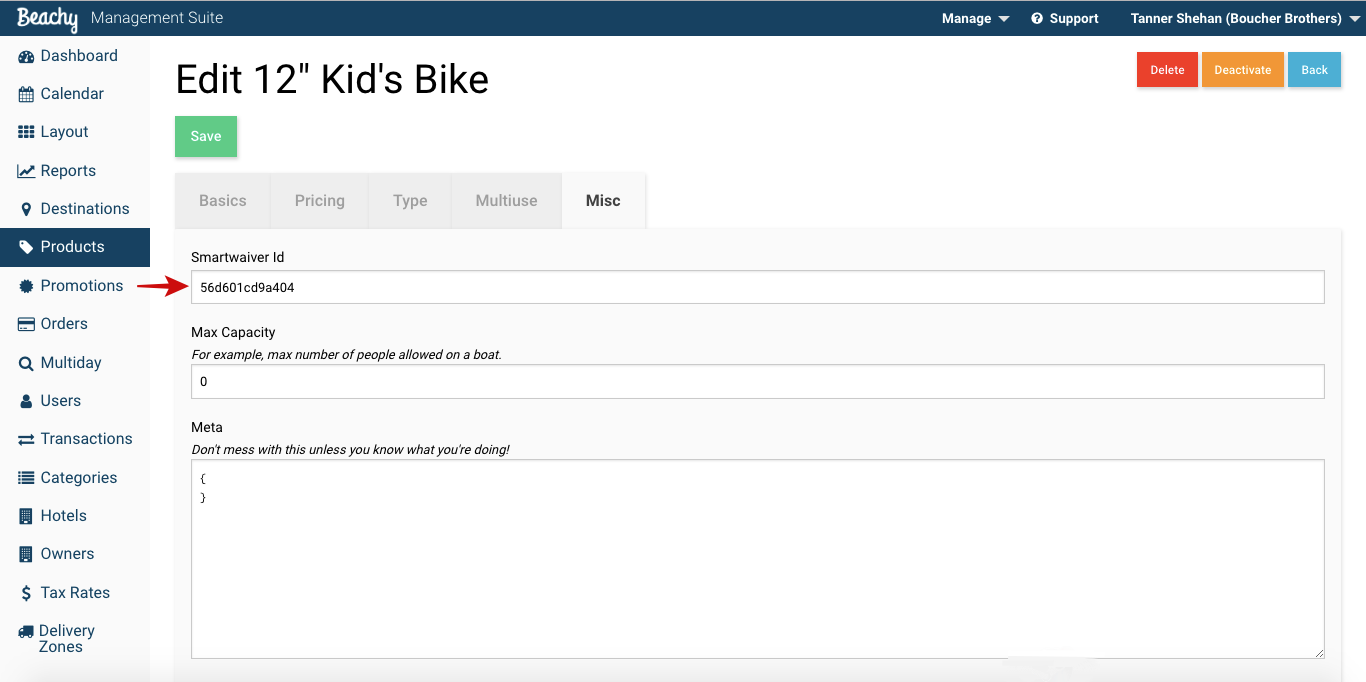1366x682 pixels.
Task: Click the Categories list icon
Action: point(26,478)
